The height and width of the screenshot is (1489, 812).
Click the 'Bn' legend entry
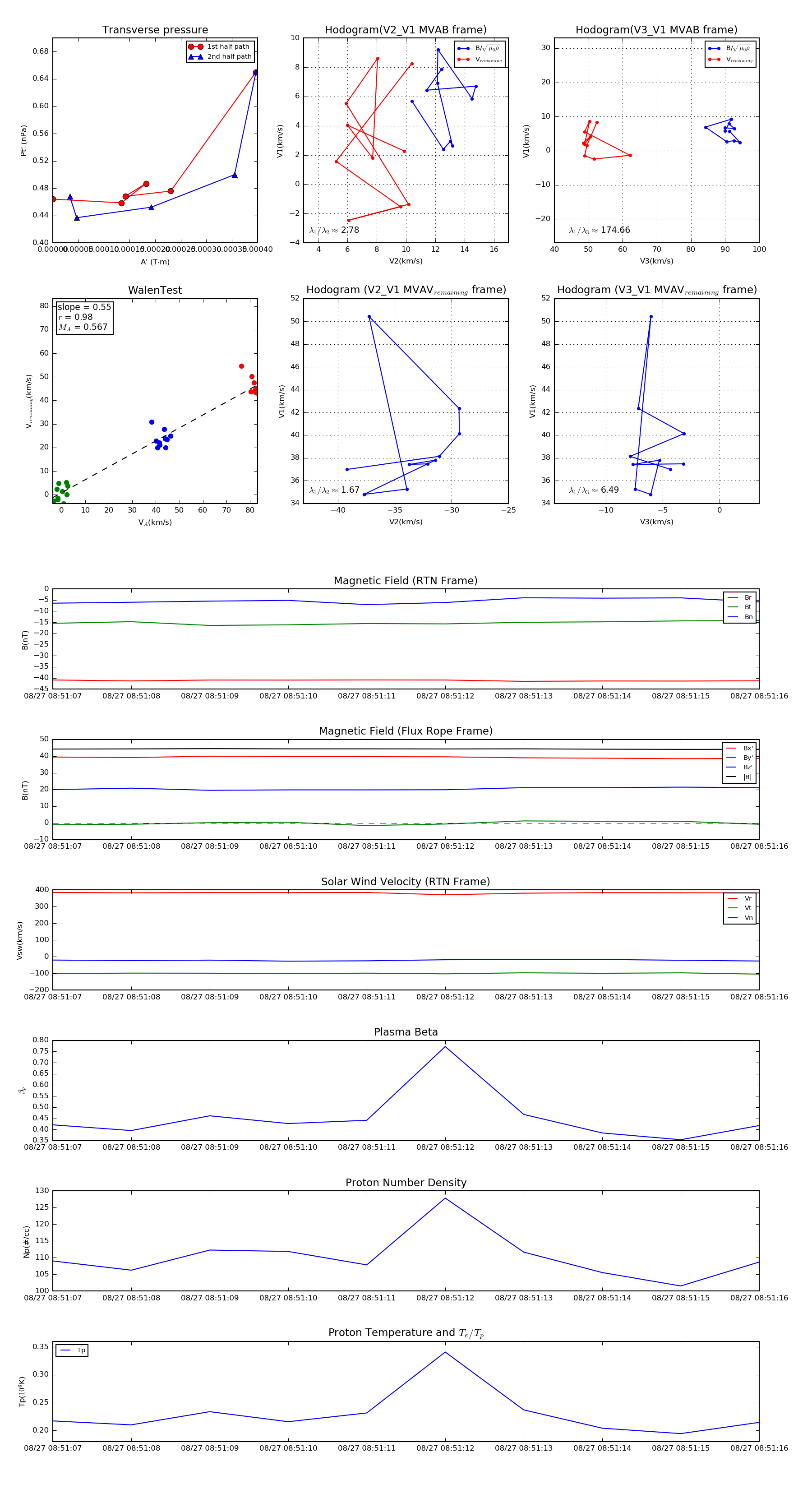click(x=740, y=617)
